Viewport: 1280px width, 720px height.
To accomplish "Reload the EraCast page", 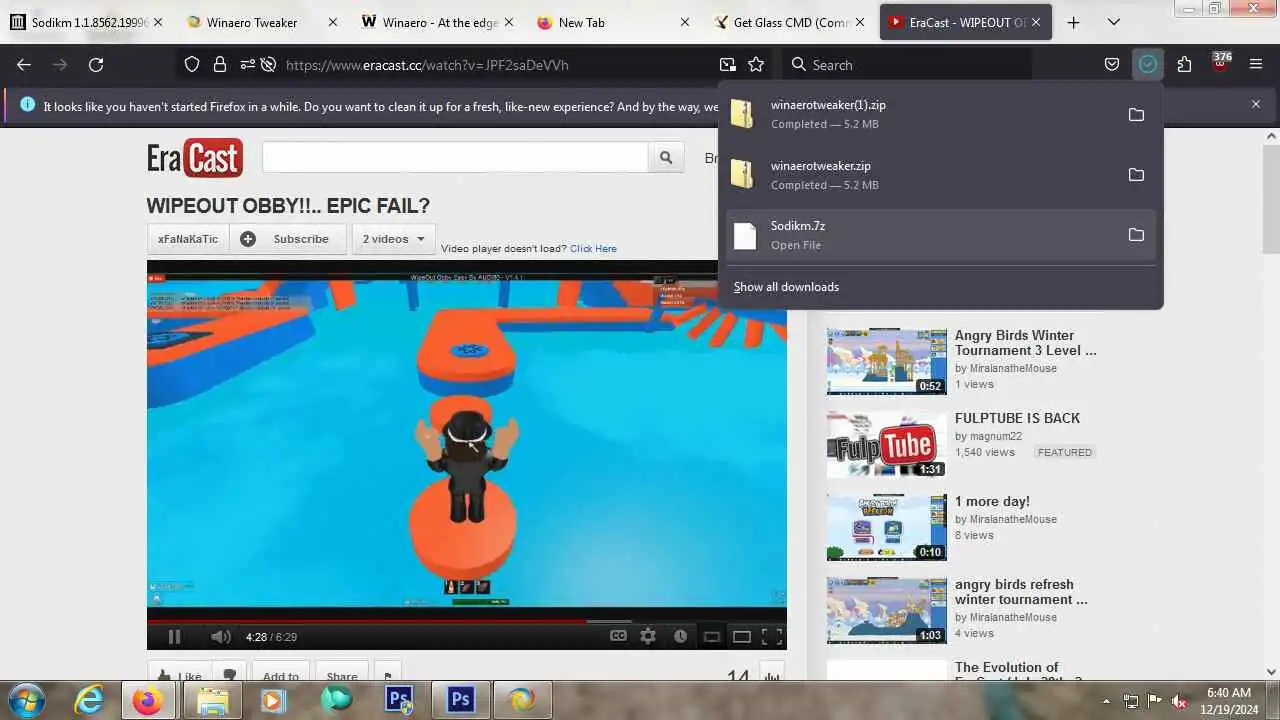I will (96, 64).
